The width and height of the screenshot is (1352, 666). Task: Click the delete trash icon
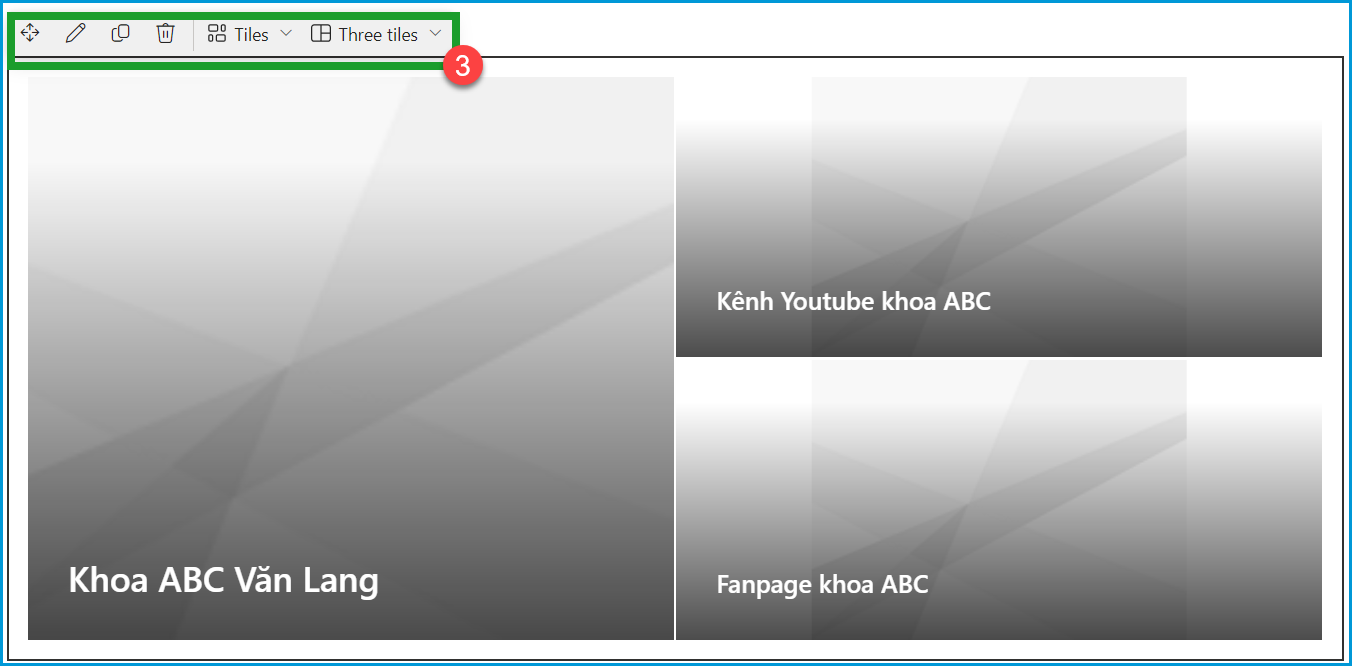pos(165,34)
